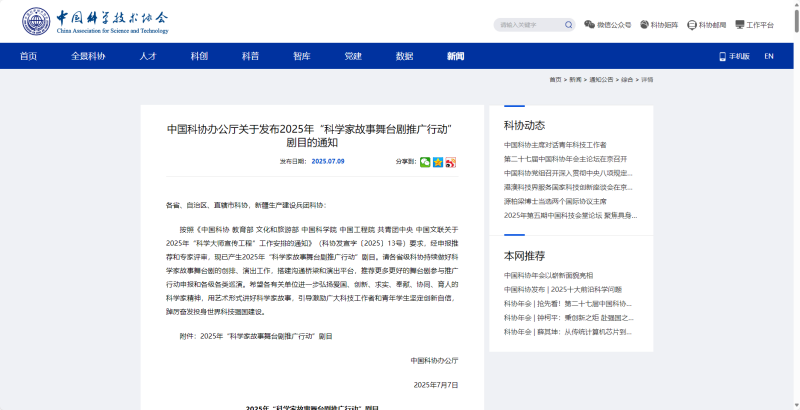Open 2025年第五期中国科技会堂论坛 link

point(570,215)
